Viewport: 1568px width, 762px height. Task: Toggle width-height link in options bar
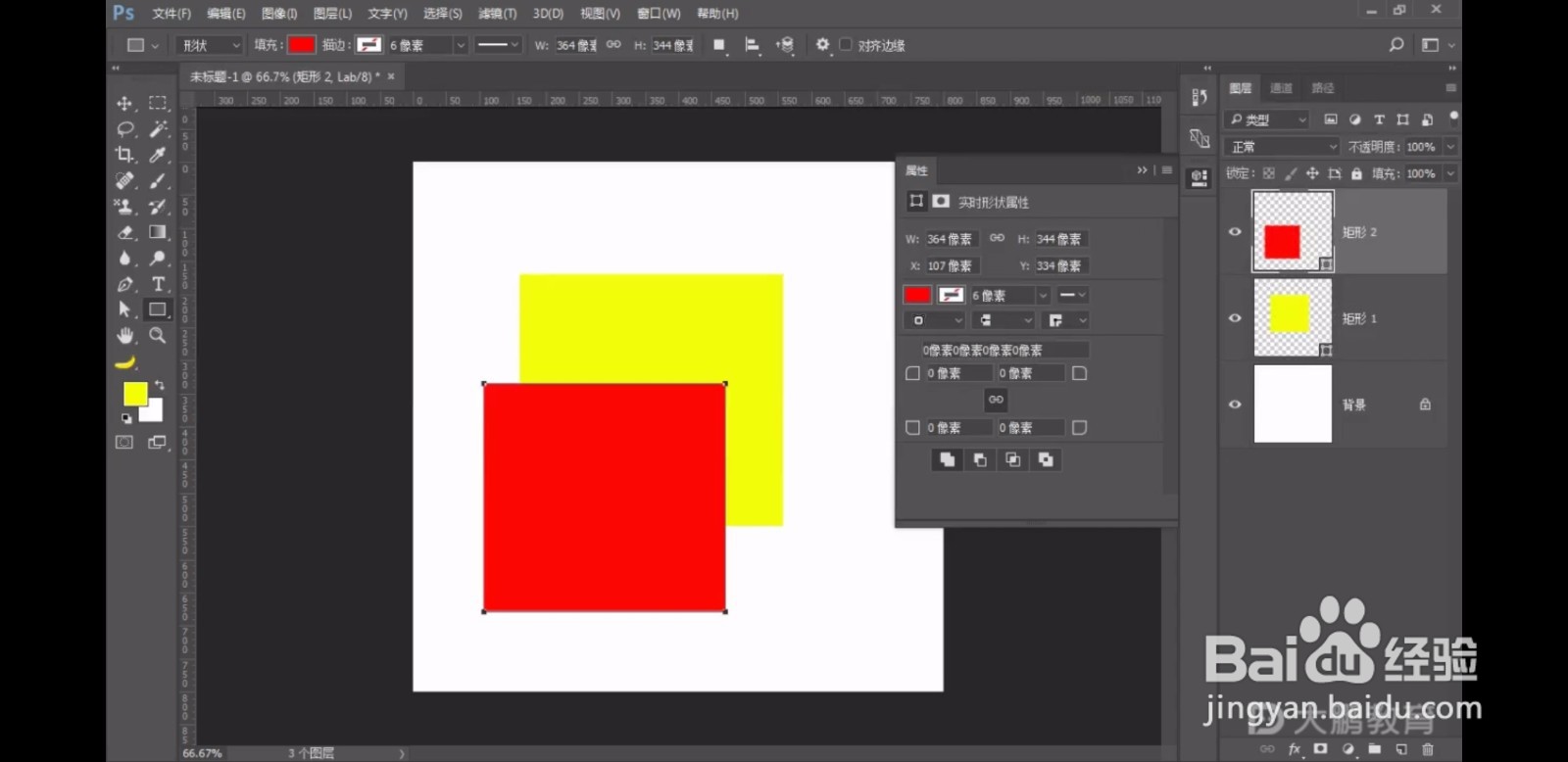click(x=613, y=44)
